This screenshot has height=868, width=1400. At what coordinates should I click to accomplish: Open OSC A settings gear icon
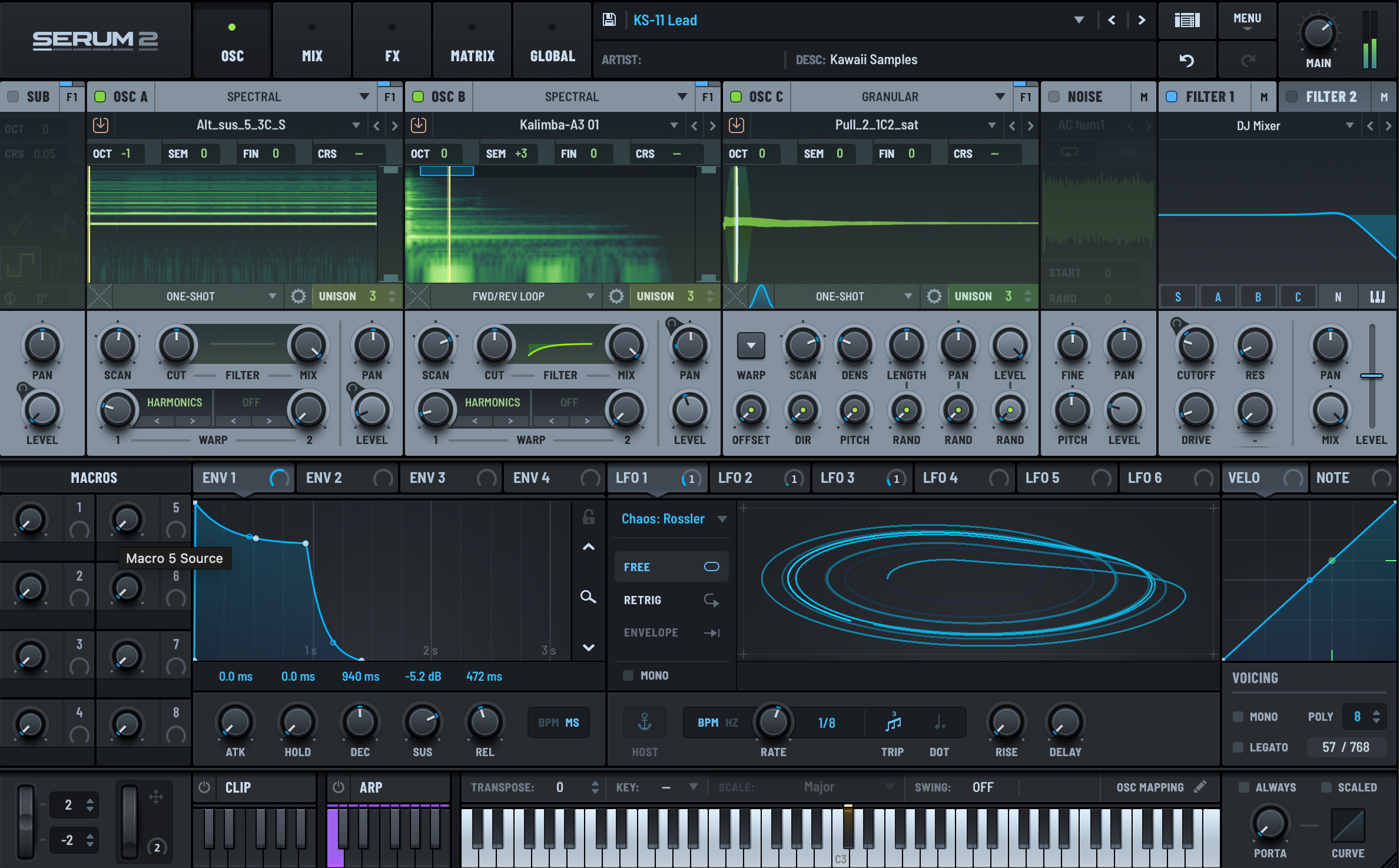[x=298, y=296]
